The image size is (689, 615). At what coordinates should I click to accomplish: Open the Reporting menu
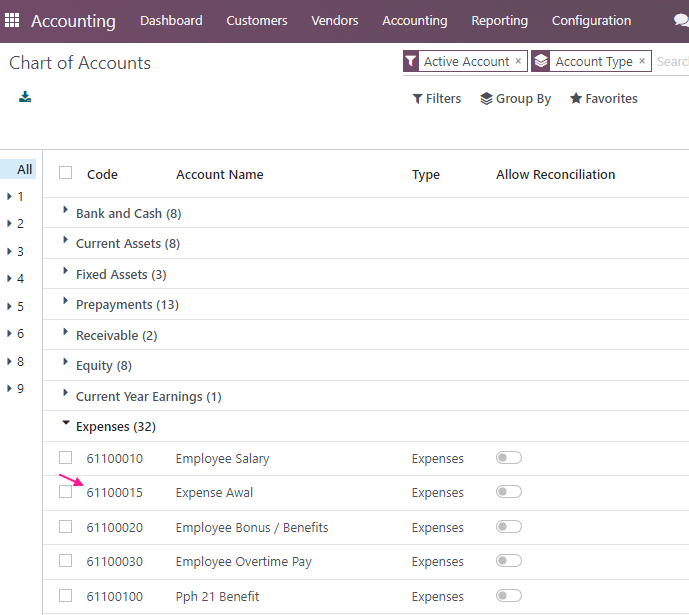[500, 21]
